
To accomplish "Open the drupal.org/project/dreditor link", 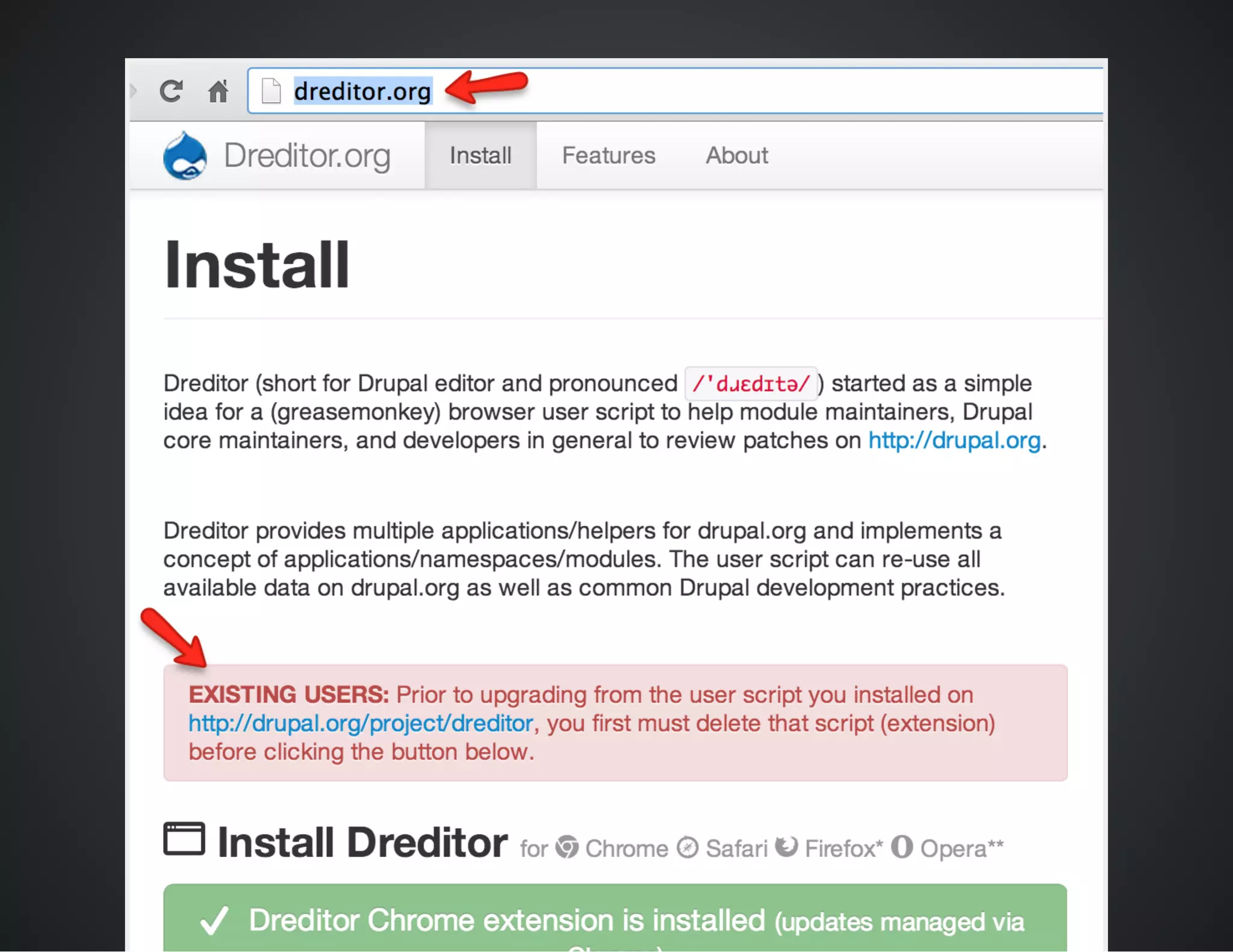I will point(361,723).
